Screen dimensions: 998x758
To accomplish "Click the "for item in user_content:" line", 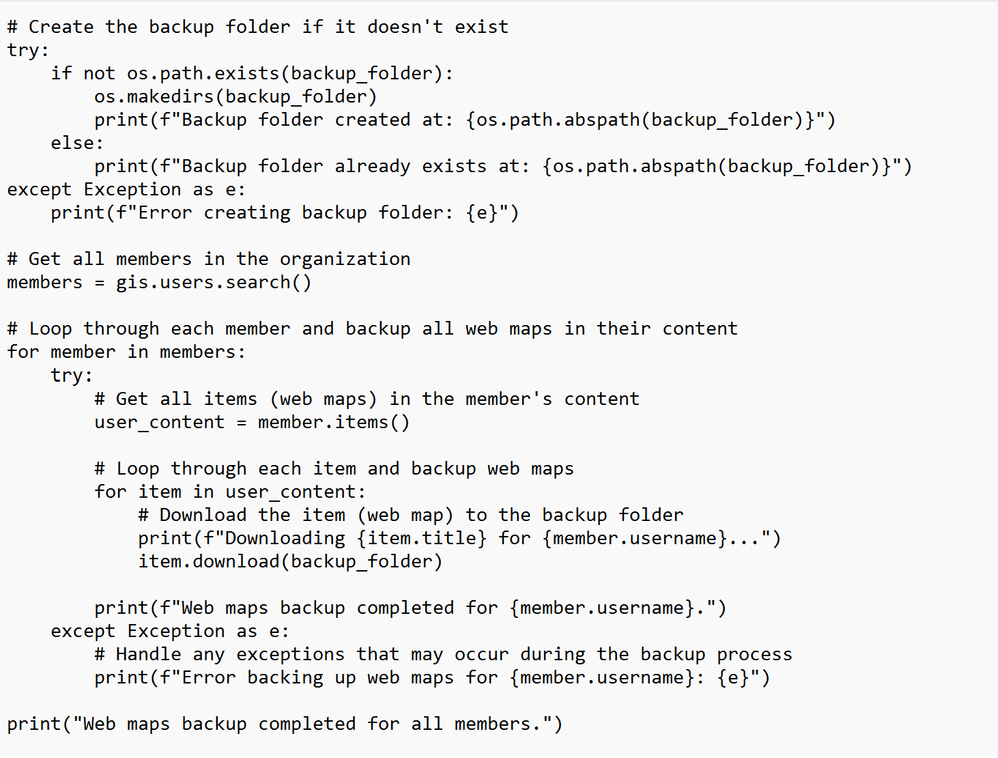I will (230, 492).
